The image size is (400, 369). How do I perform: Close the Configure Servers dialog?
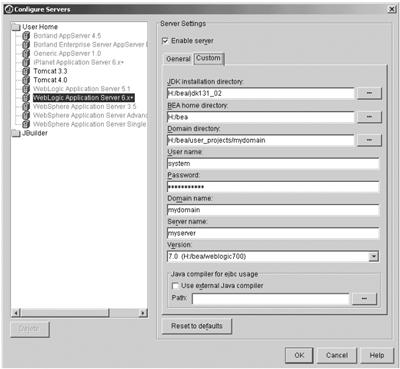click(x=392, y=9)
